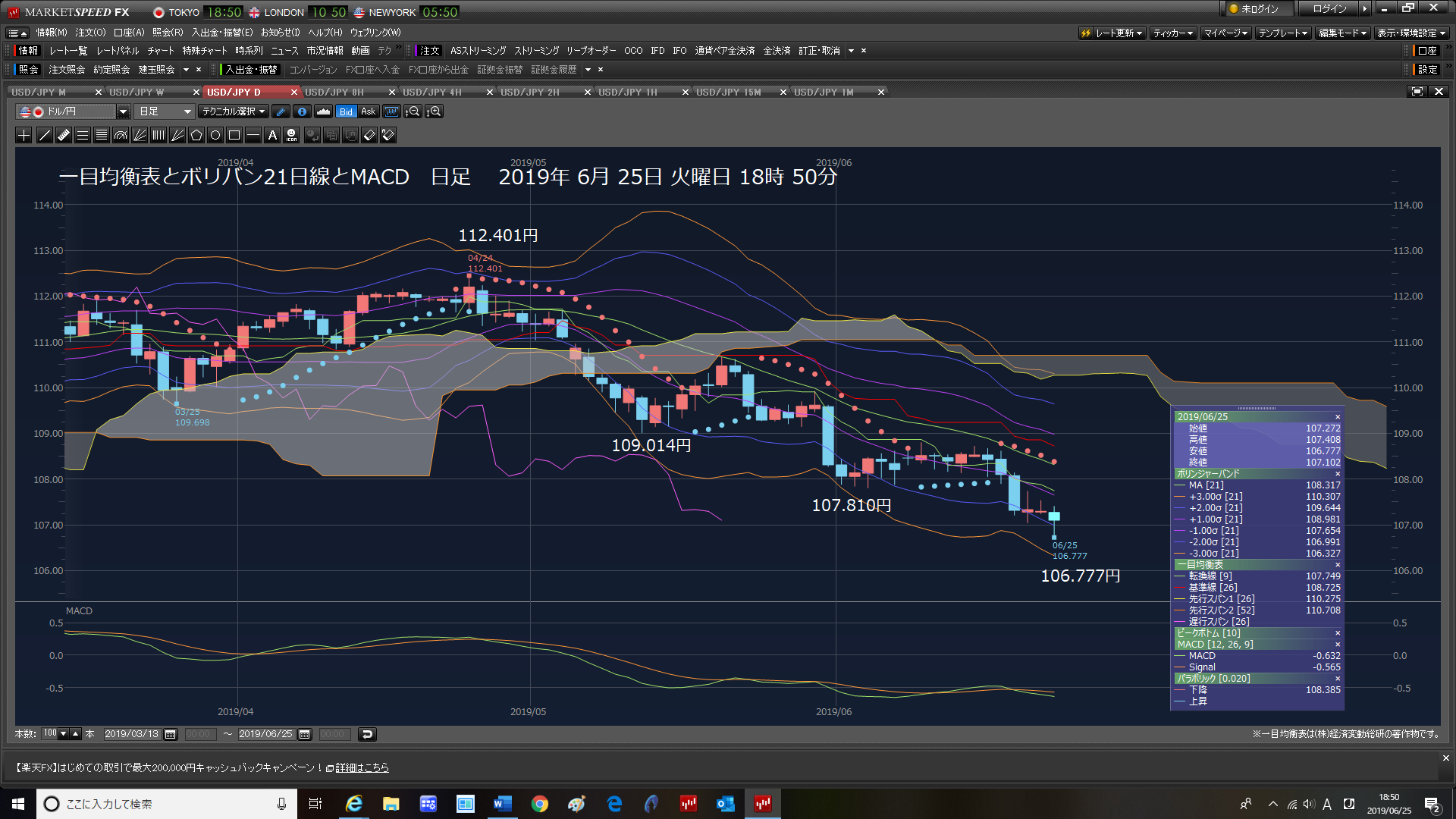
Task: Open the ティッカー dropdown
Action: (x=1172, y=33)
